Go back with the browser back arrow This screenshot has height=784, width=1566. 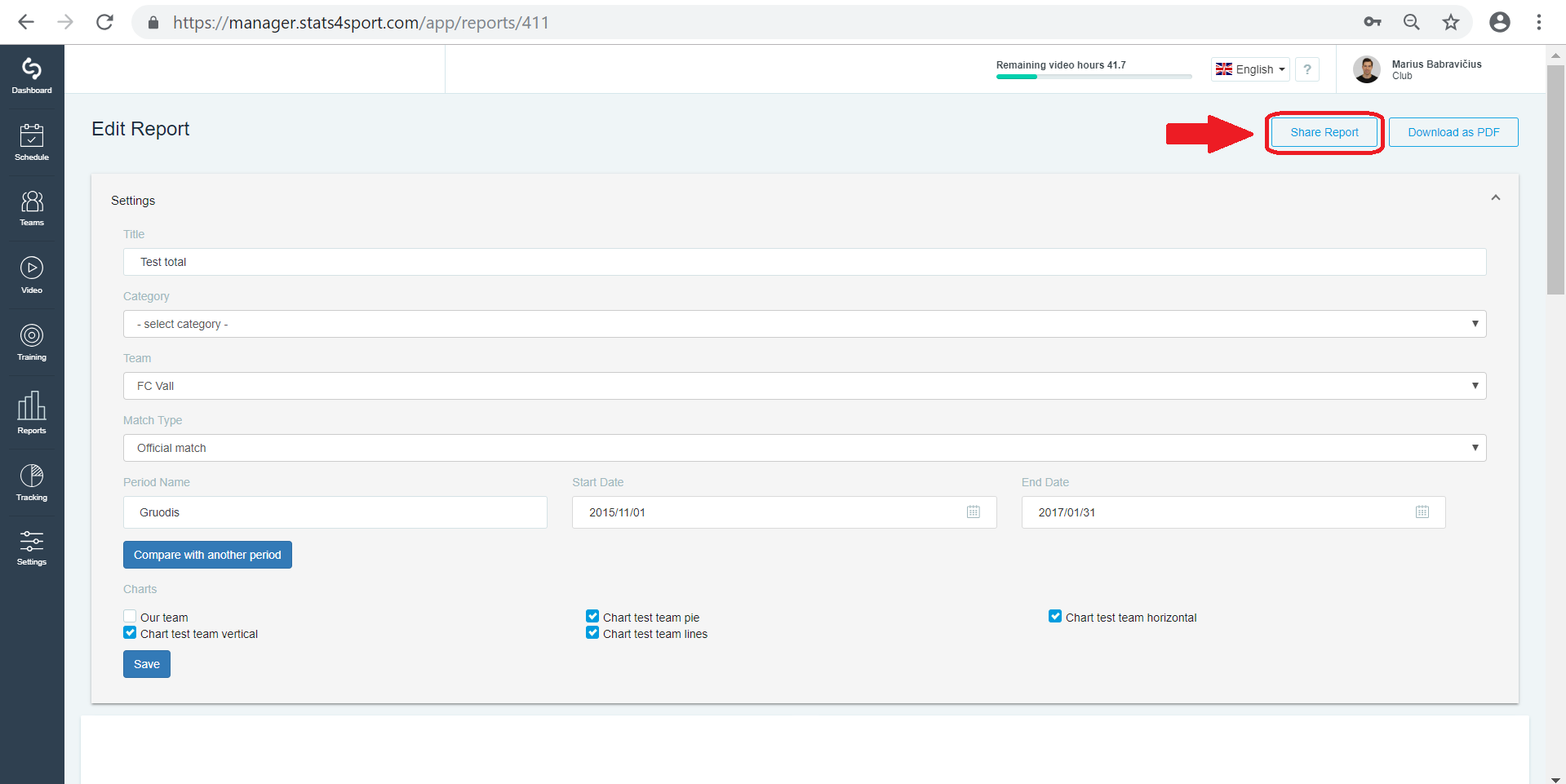coord(26,22)
